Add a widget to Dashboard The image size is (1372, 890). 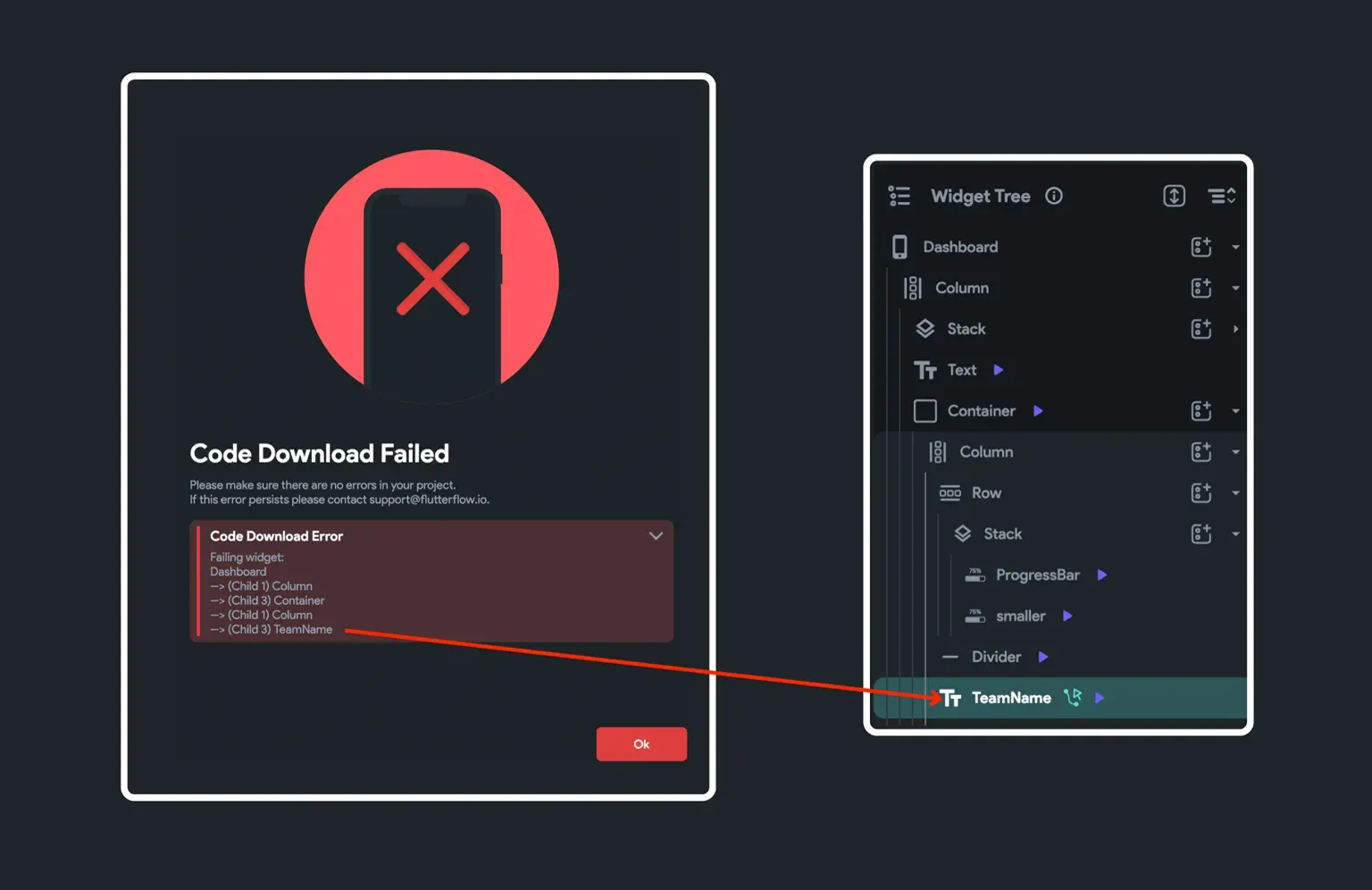point(1201,247)
